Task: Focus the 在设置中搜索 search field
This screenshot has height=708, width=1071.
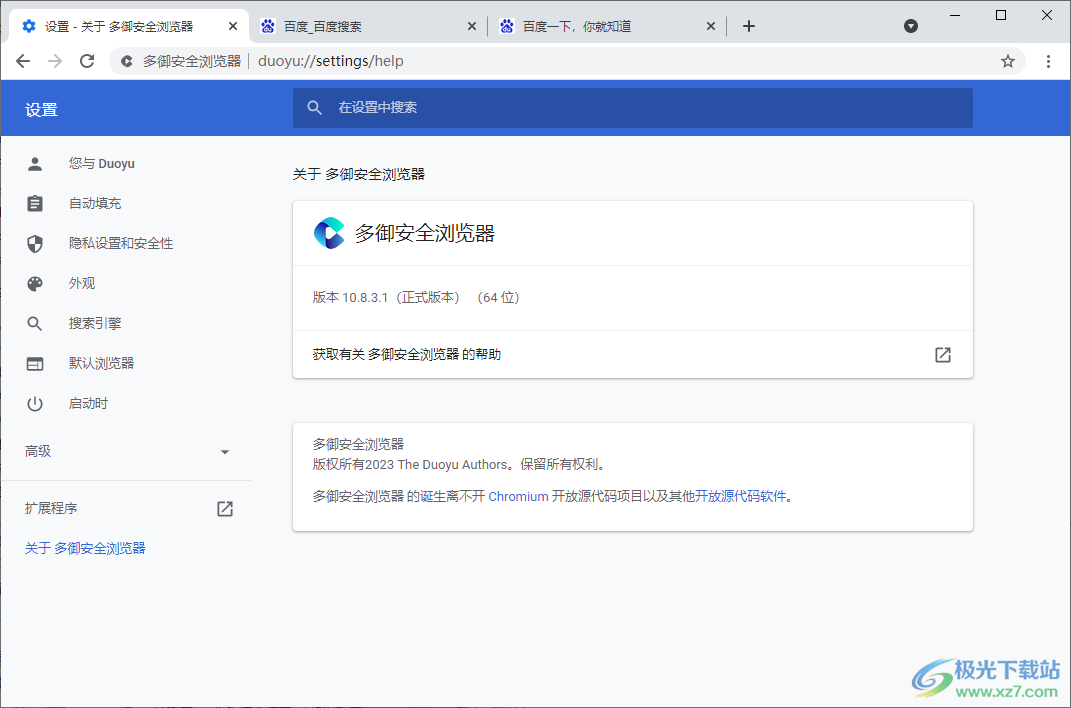Action: [632, 108]
